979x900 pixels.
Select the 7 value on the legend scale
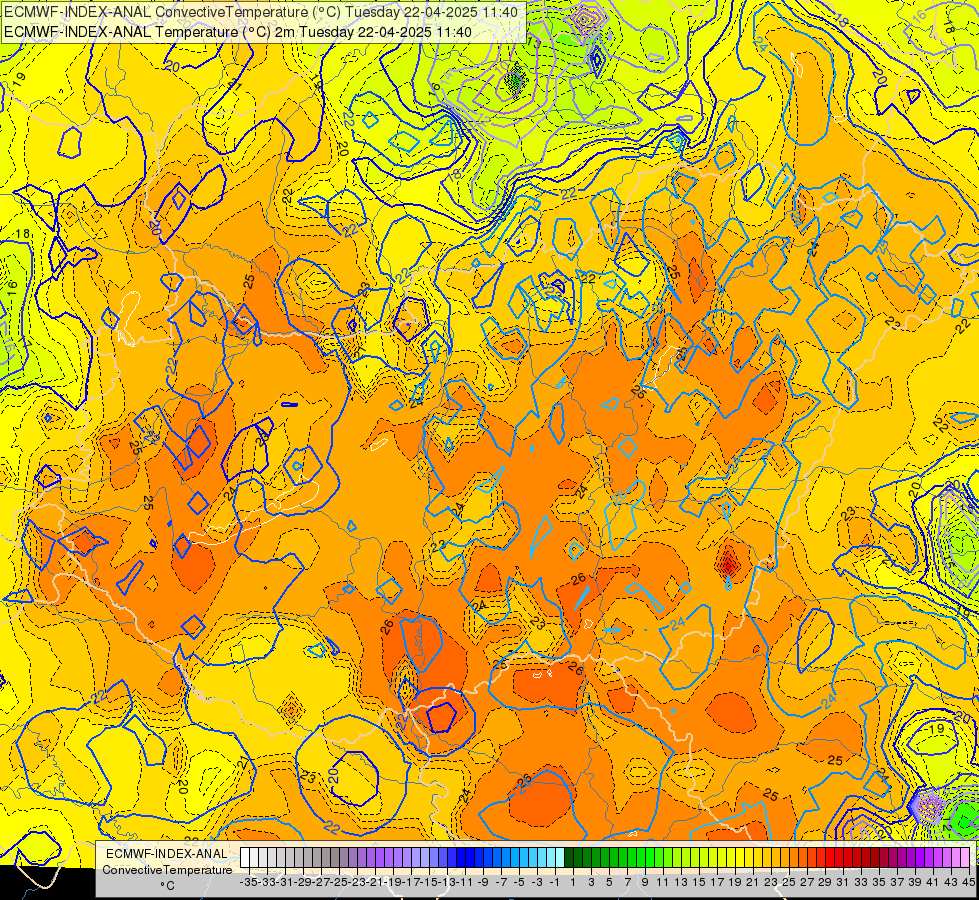click(x=627, y=882)
